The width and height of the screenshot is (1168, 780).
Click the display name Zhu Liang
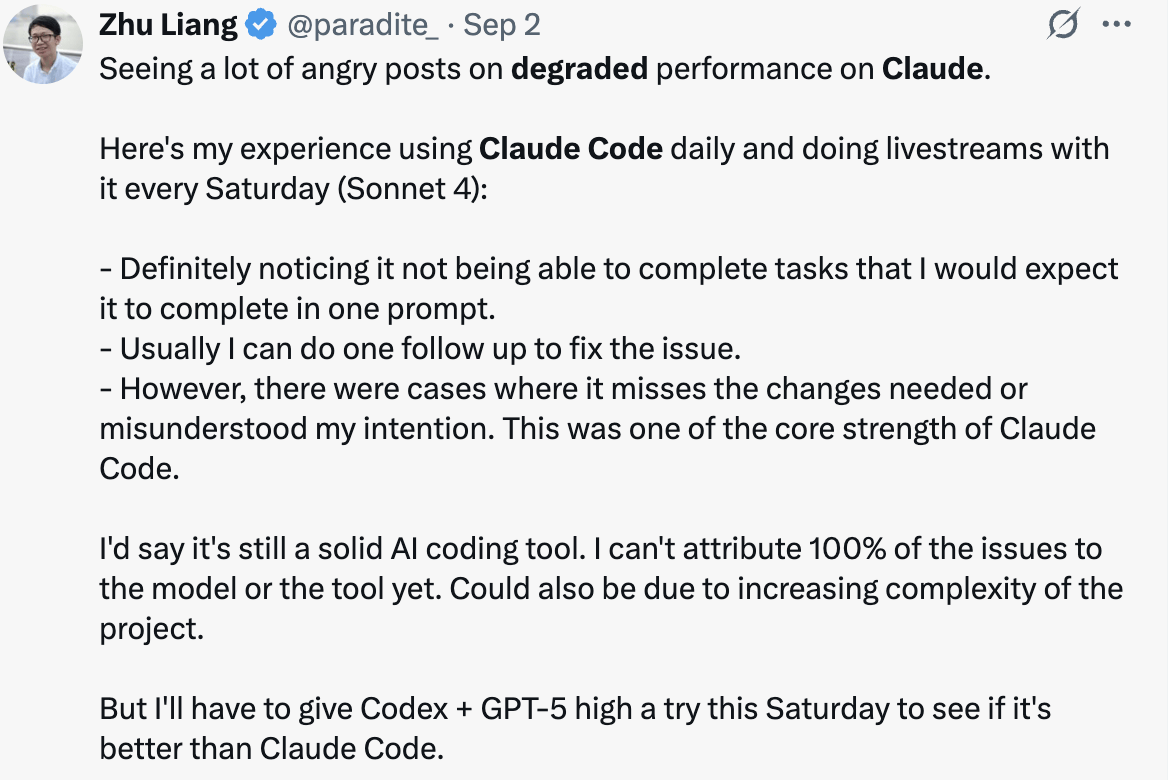click(168, 26)
